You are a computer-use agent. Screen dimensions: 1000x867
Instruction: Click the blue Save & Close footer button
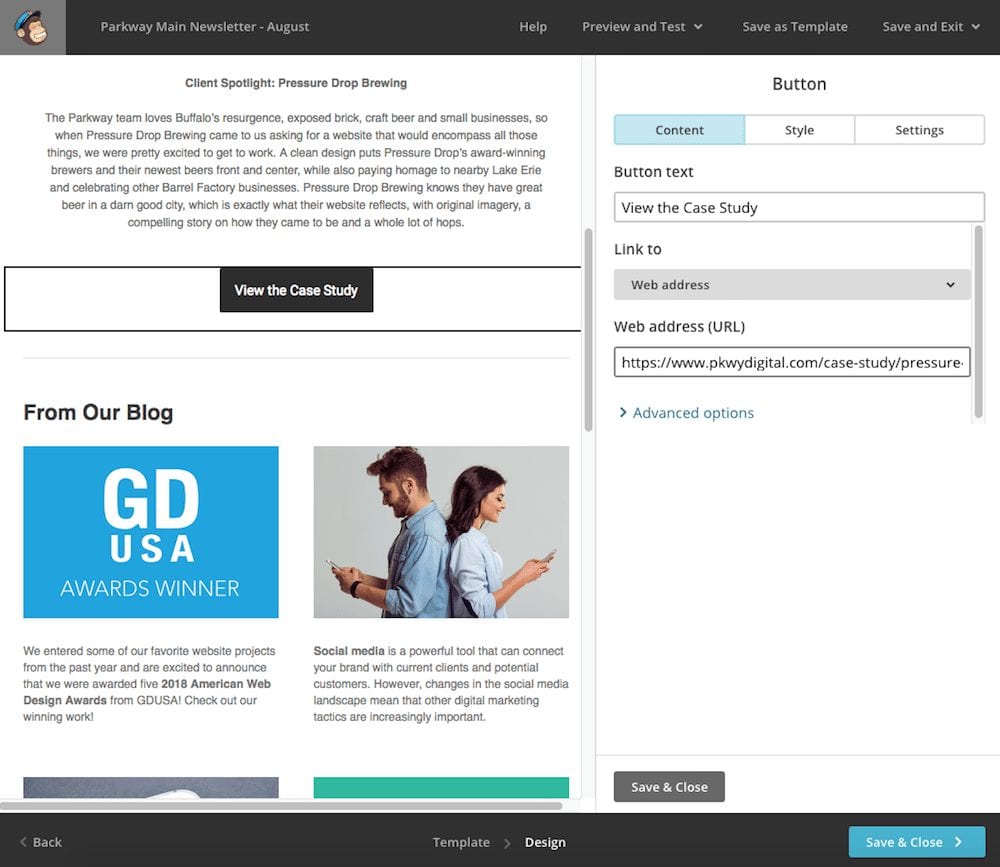(x=916, y=842)
